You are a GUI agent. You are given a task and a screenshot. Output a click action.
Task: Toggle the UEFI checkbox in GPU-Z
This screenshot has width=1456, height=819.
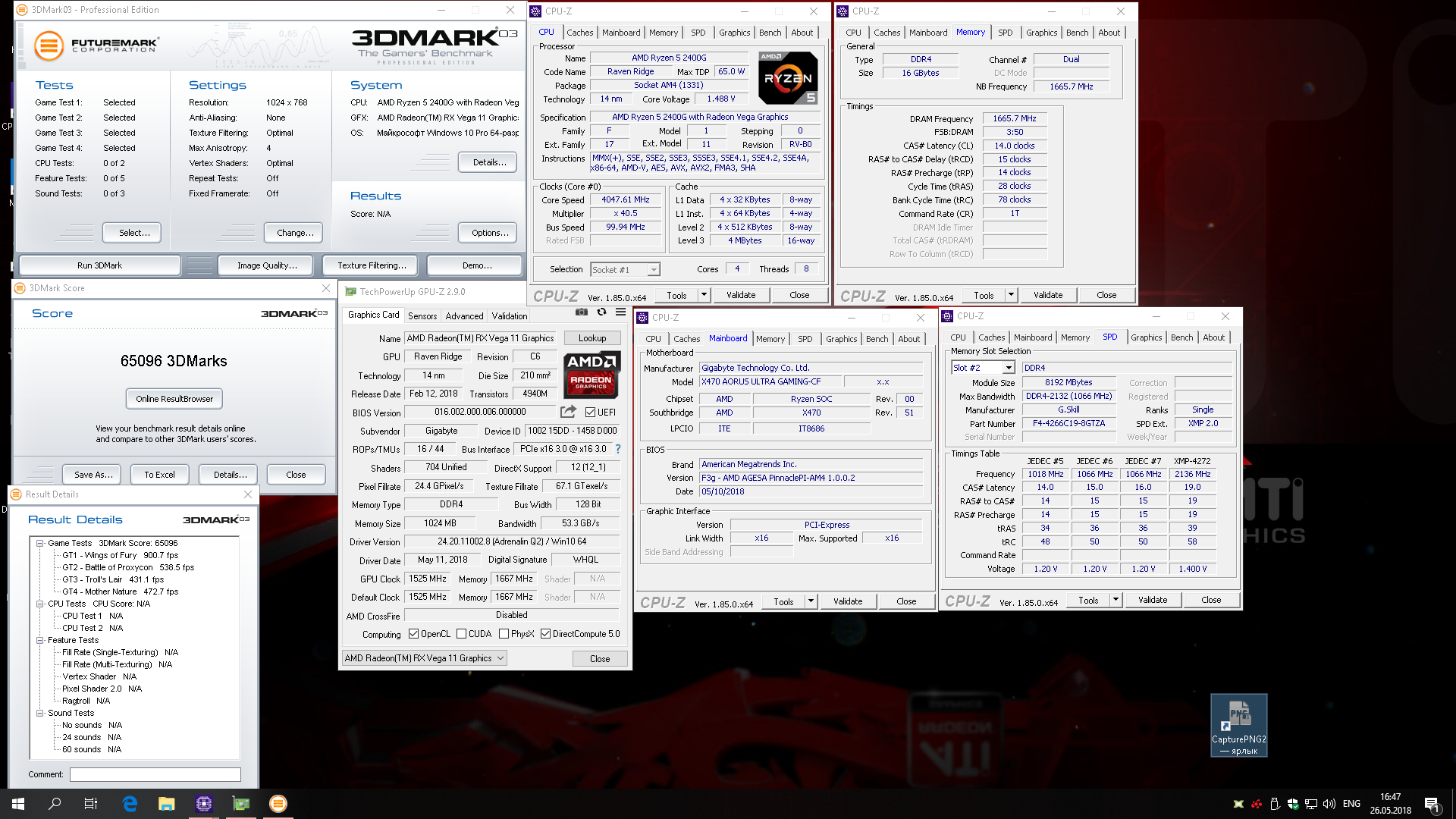click(590, 412)
